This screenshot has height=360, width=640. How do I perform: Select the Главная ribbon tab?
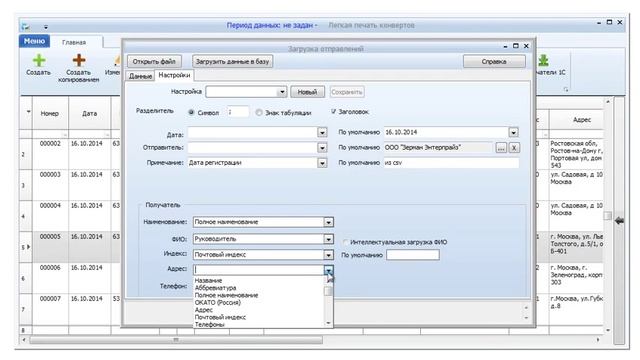pyautogui.click(x=74, y=42)
